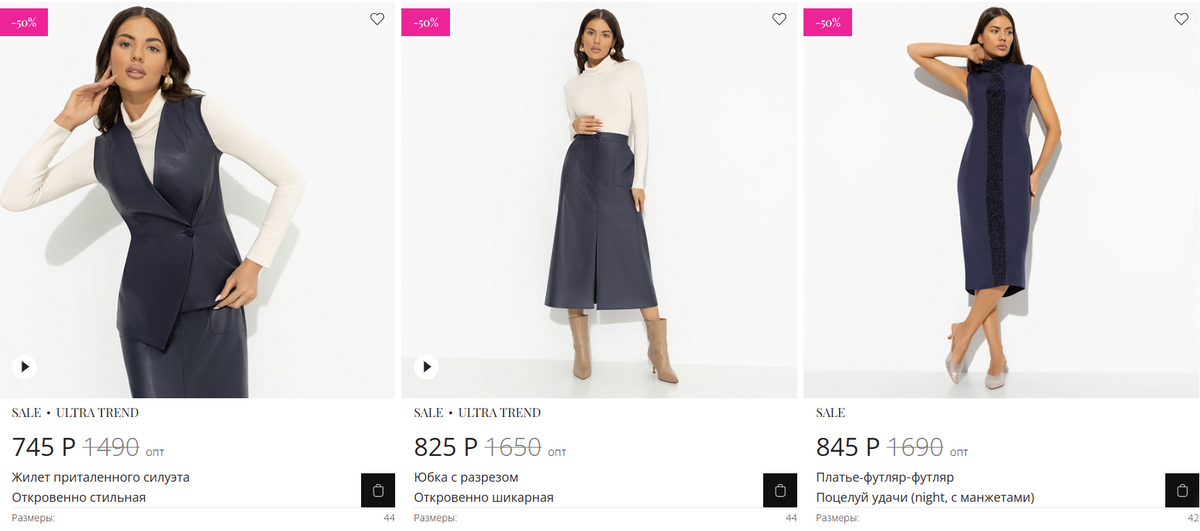Play video on the skirt product
The width and height of the screenshot is (1200, 531).
point(427,367)
